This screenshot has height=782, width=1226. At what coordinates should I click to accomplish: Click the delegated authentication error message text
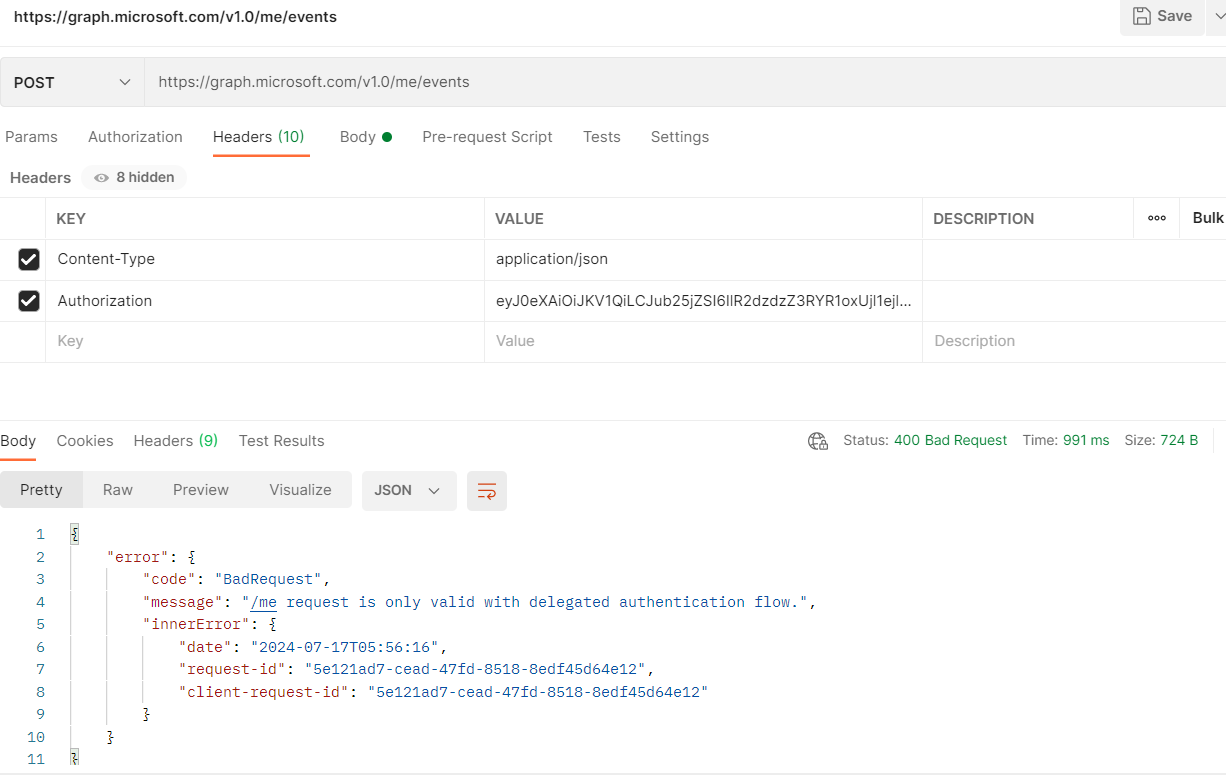(x=525, y=602)
